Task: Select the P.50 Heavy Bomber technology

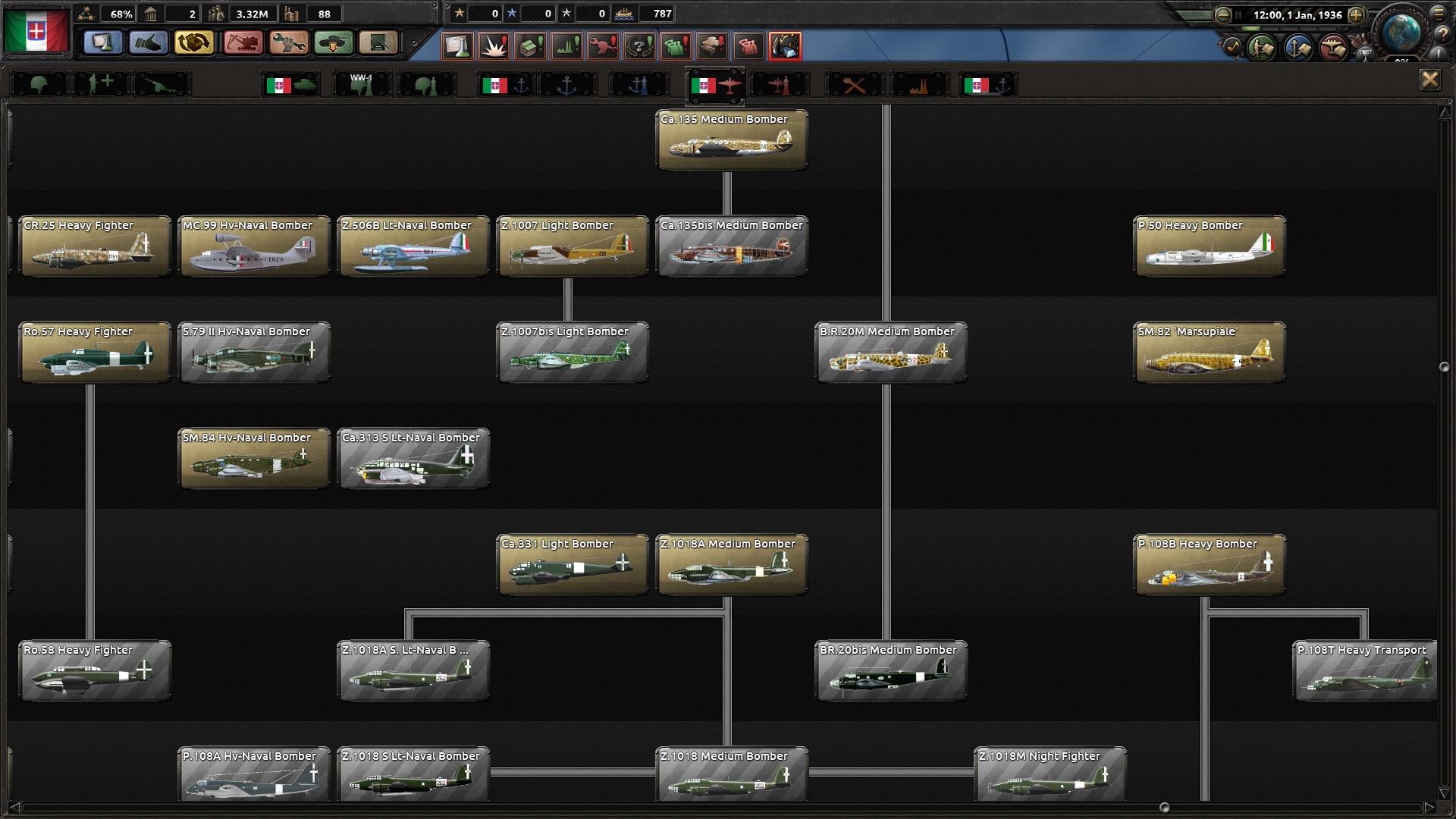Action: click(1209, 246)
